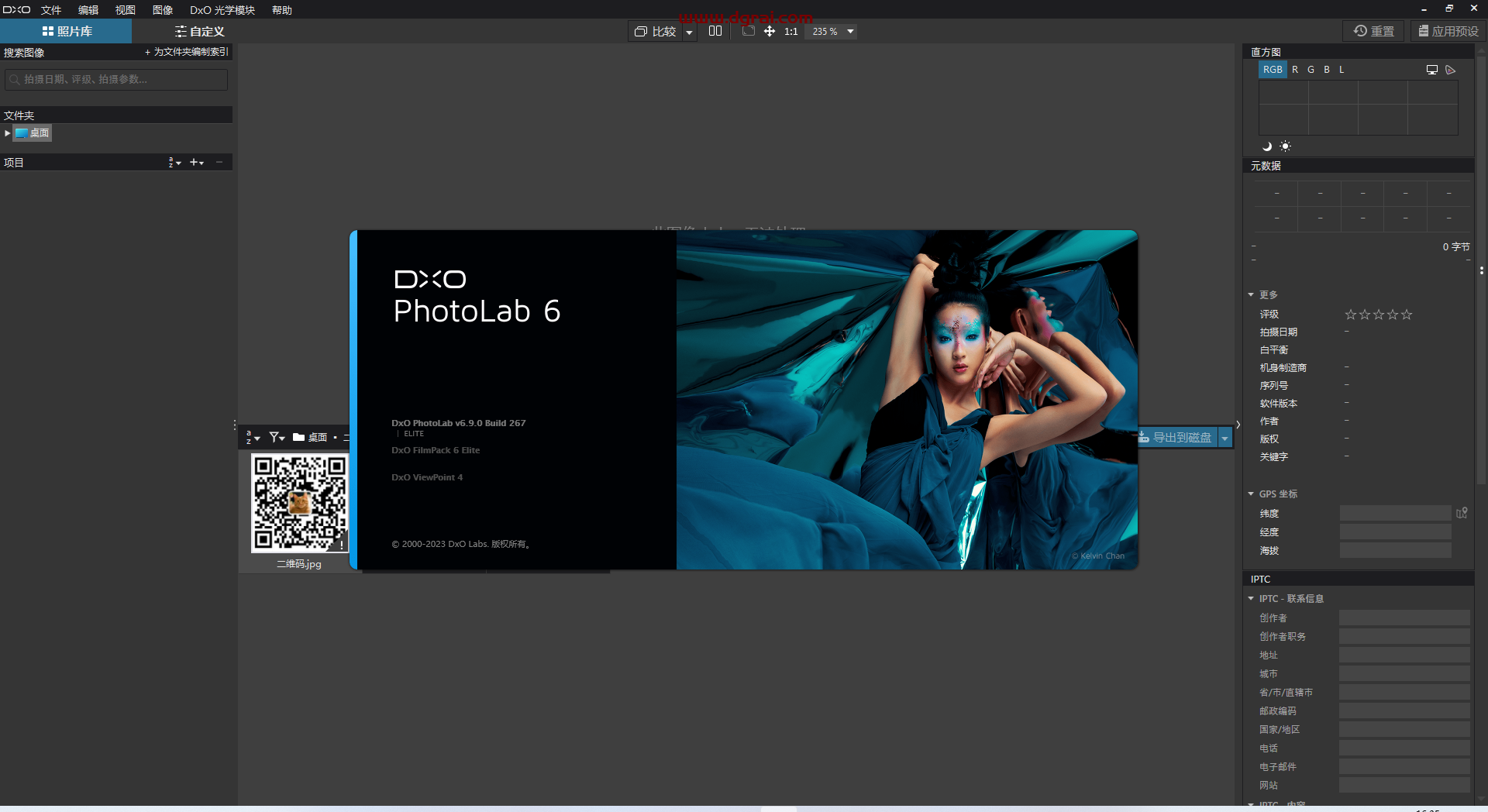Click the 网站 website input field

[1404, 785]
